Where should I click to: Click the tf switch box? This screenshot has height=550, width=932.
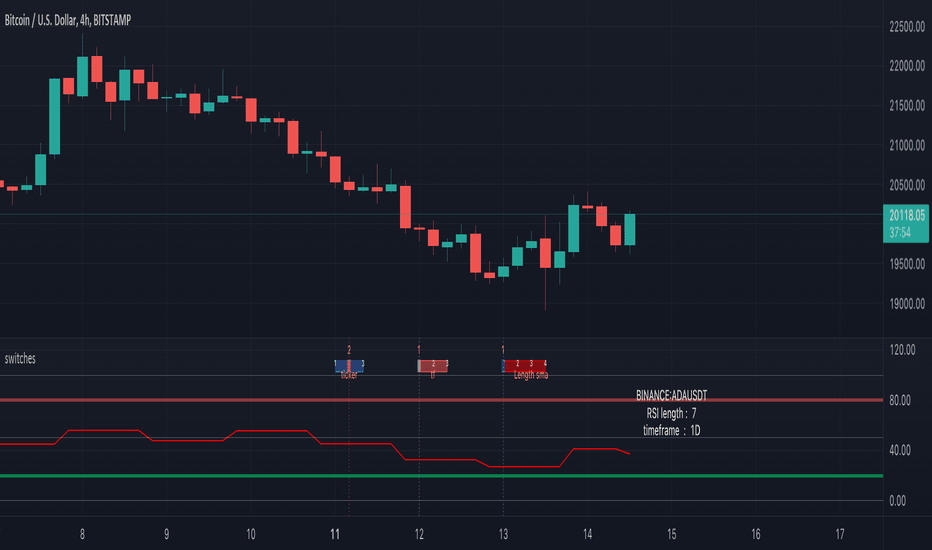(433, 366)
